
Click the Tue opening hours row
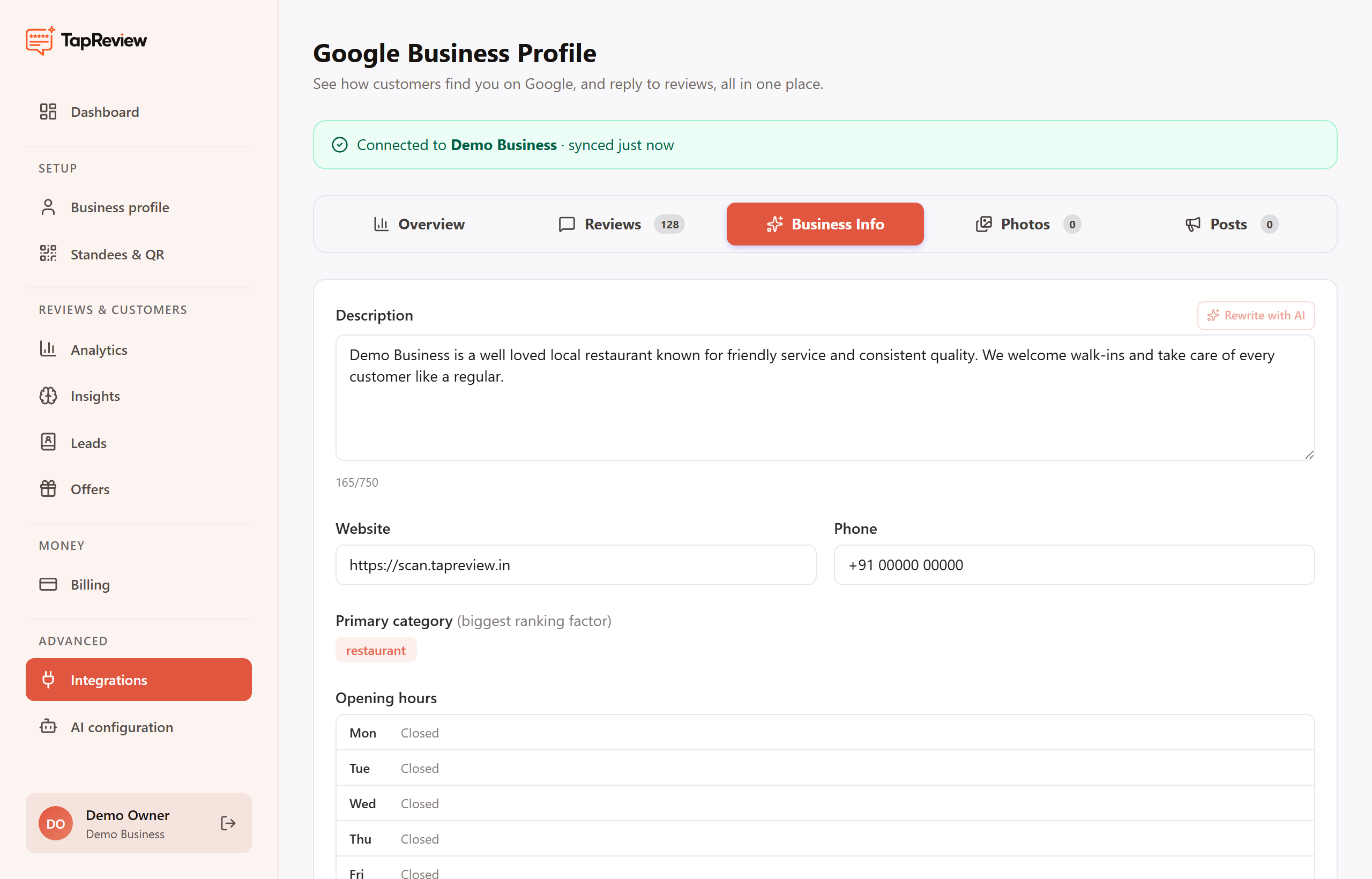tap(825, 768)
